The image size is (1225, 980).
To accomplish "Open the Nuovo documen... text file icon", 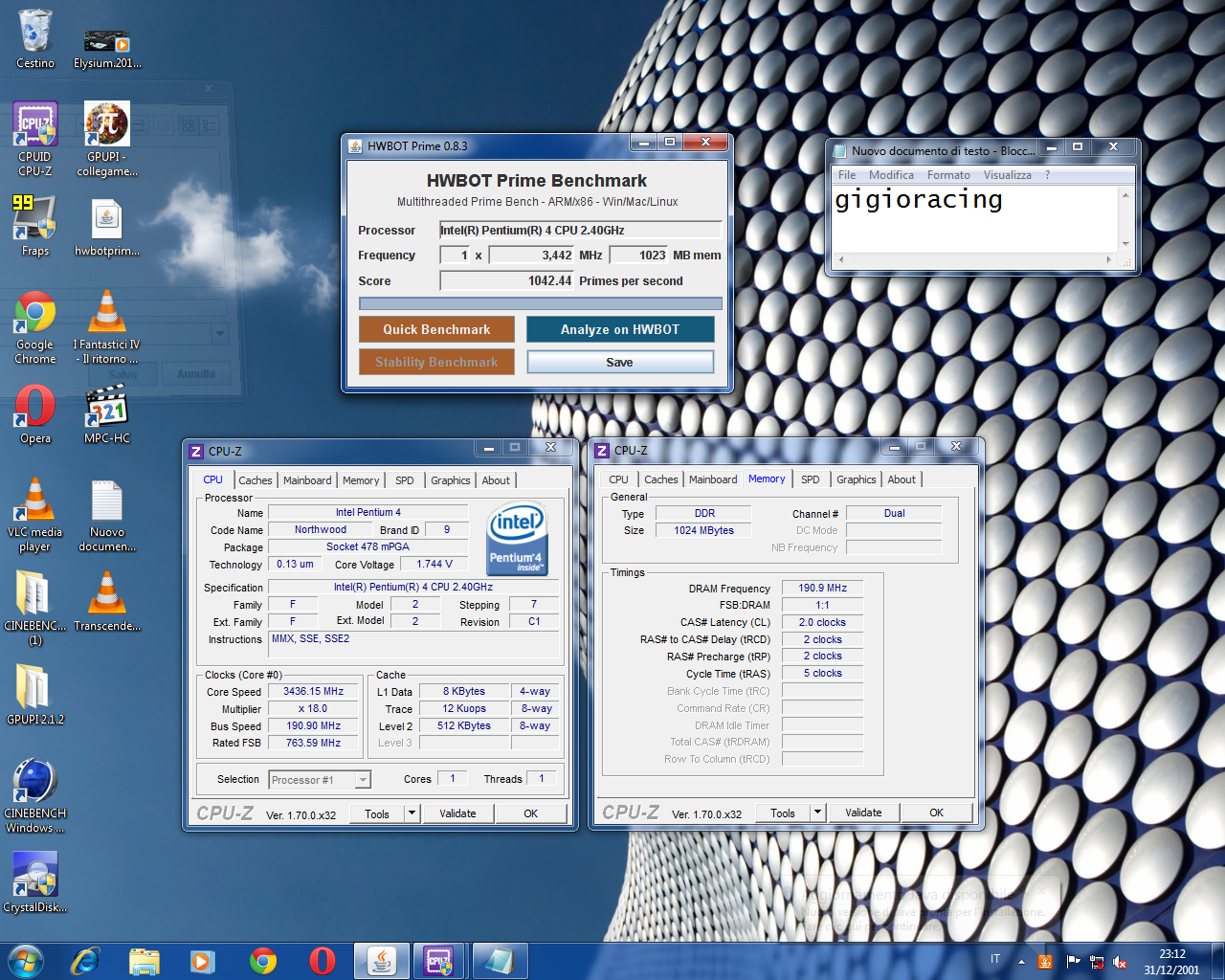I will pyautogui.click(x=107, y=515).
